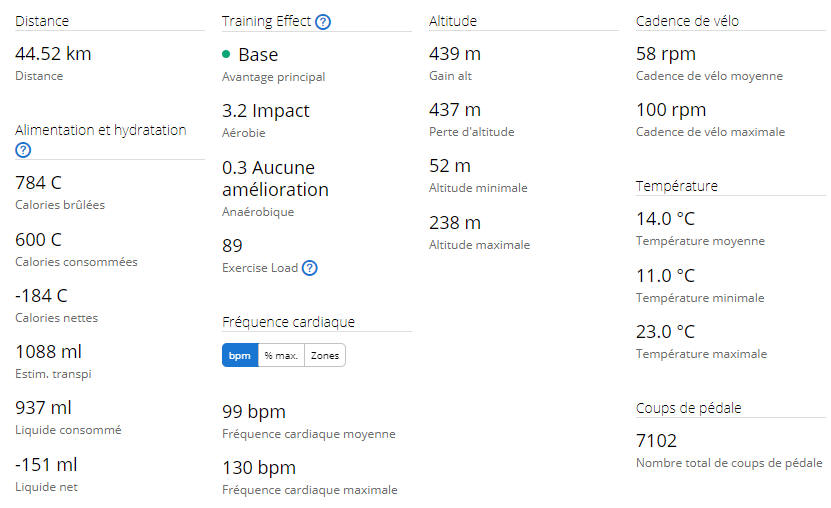This screenshot has height=508, width=831.
Task: Switch heart rate view to % max.
Action: click(281, 355)
